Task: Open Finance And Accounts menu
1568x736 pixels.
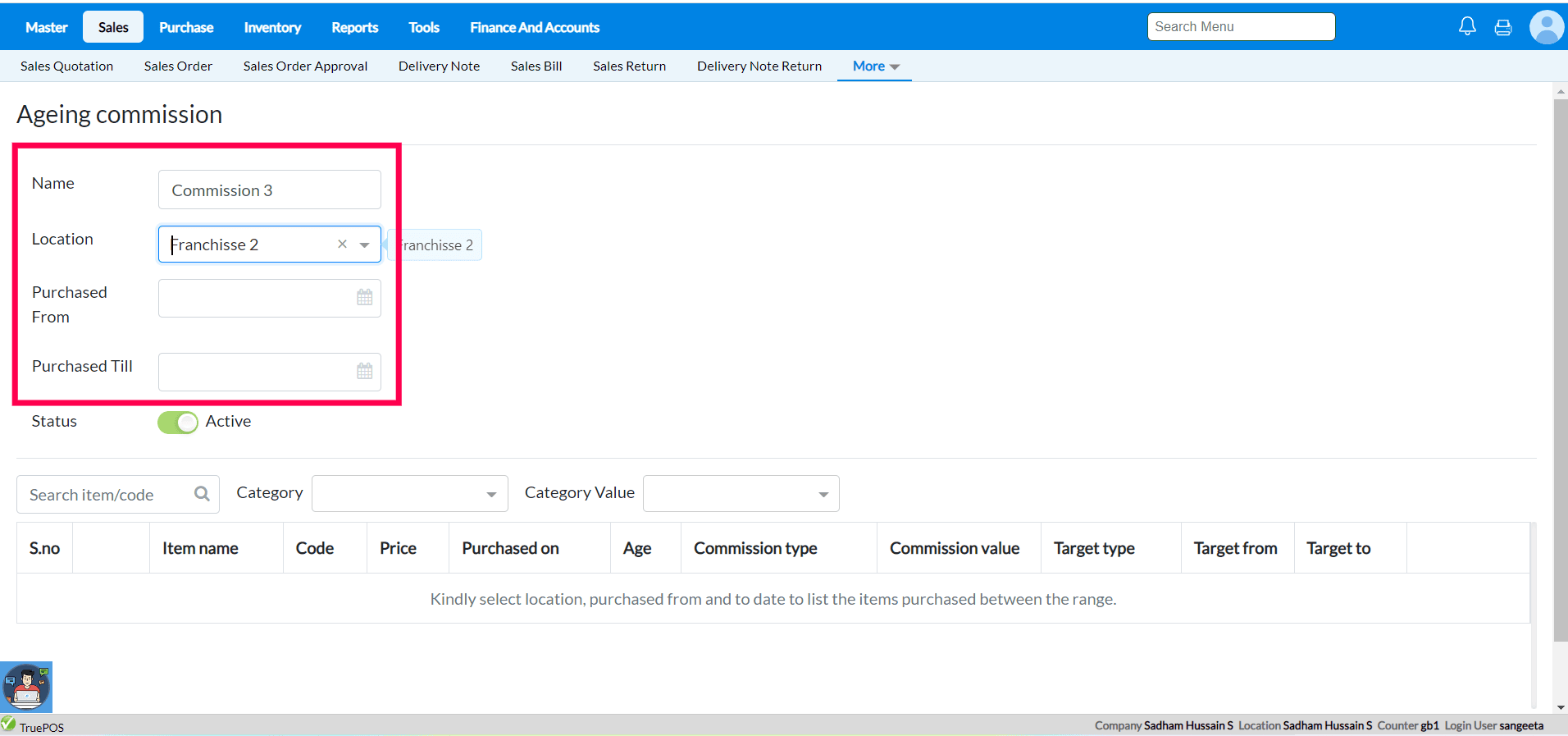Action: [535, 27]
